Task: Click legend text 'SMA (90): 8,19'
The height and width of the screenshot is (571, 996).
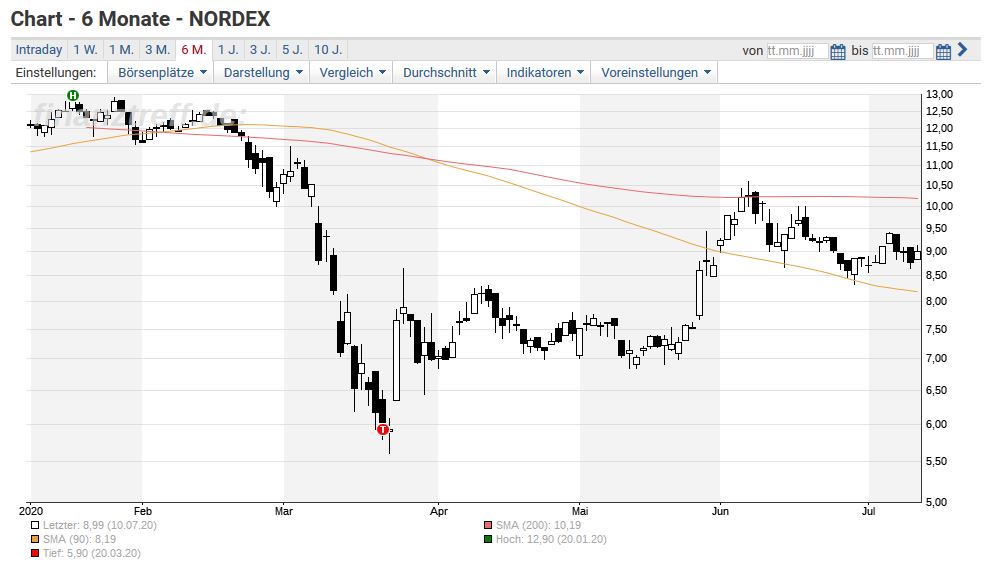Action: tap(79, 539)
